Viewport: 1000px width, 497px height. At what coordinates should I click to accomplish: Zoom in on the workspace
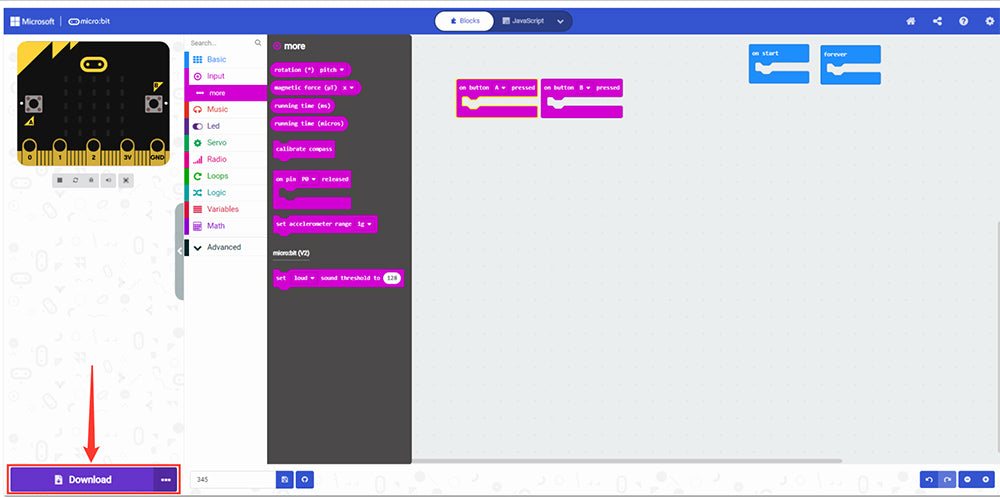coord(986,480)
